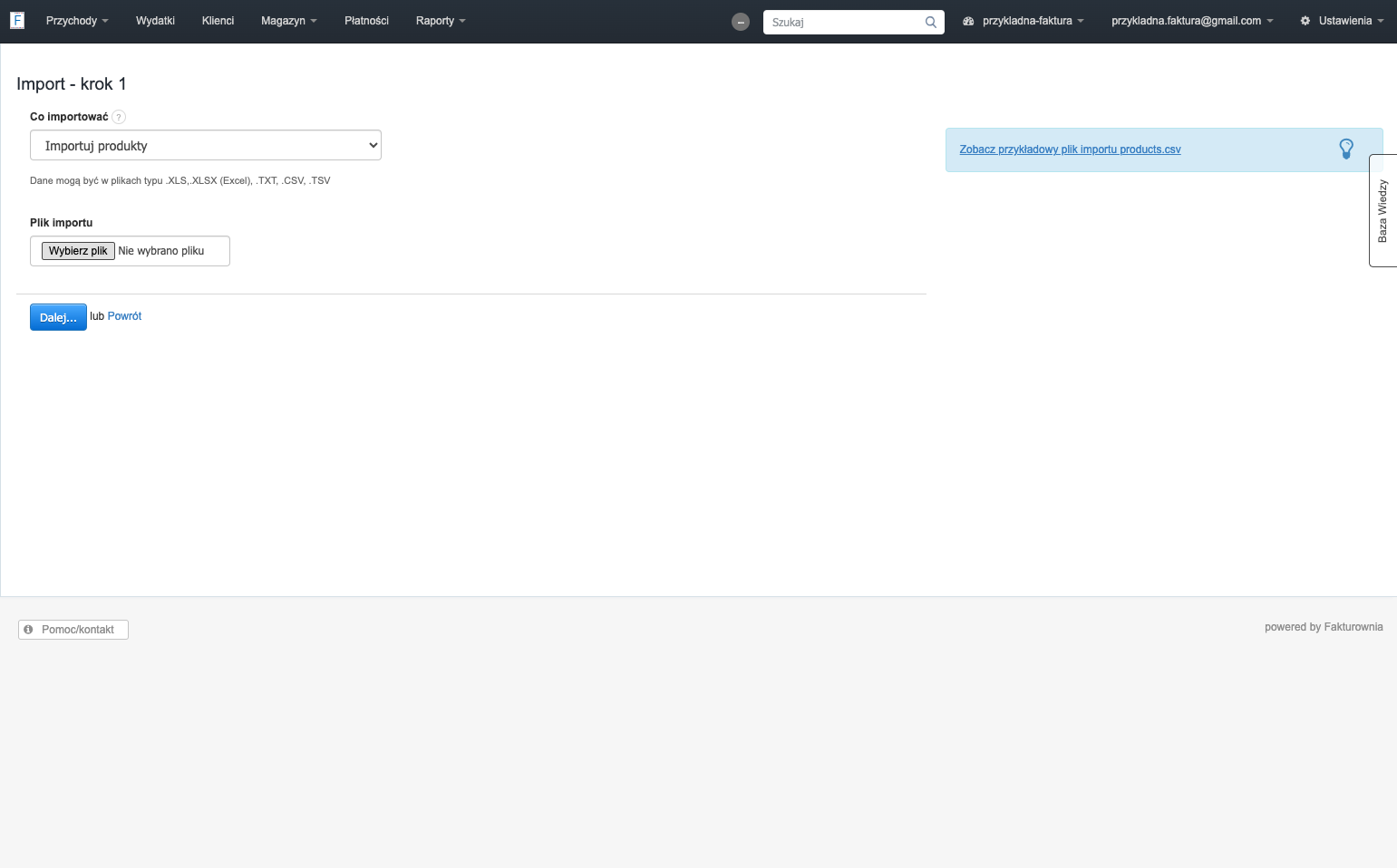Open the Importuj produkty select box
Viewport: 1397px width, 868px height.
click(x=206, y=145)
